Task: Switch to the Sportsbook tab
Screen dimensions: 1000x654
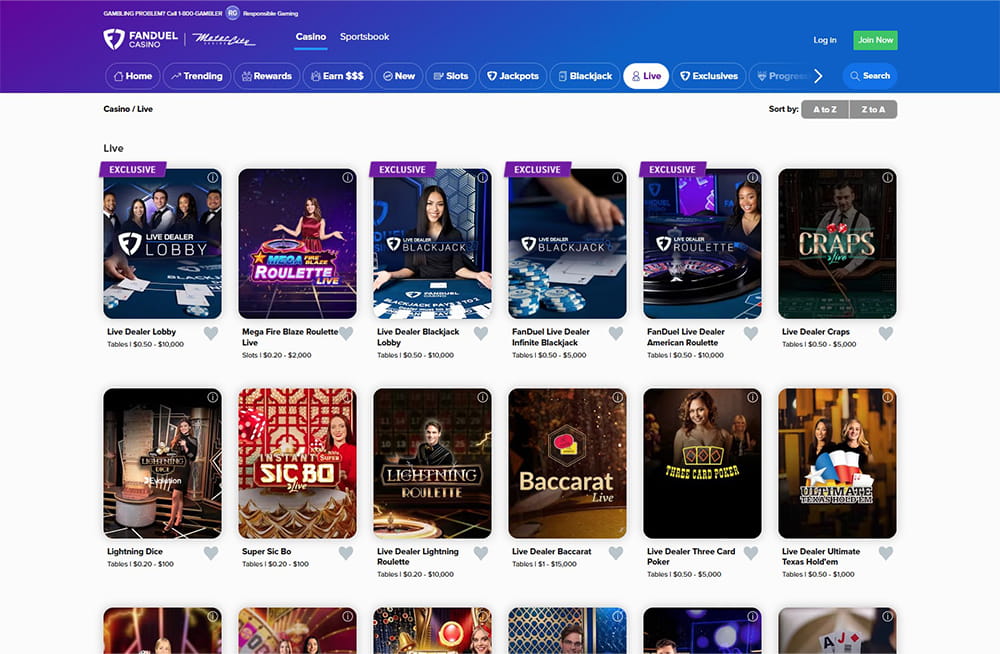Action: pyautogui.click(x=364, y=37)
